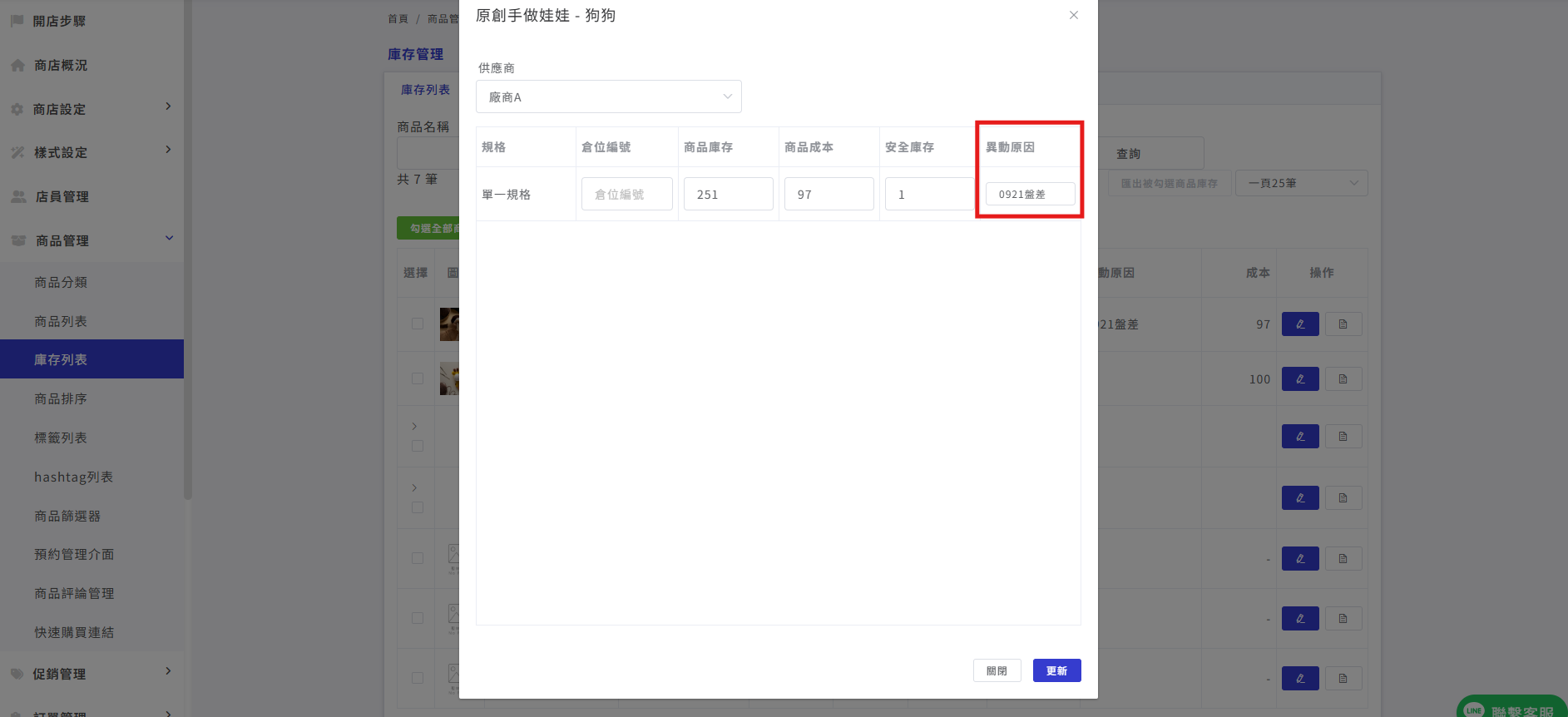
Task: Click the 商品管理 box icon
Action: (18, 240)
